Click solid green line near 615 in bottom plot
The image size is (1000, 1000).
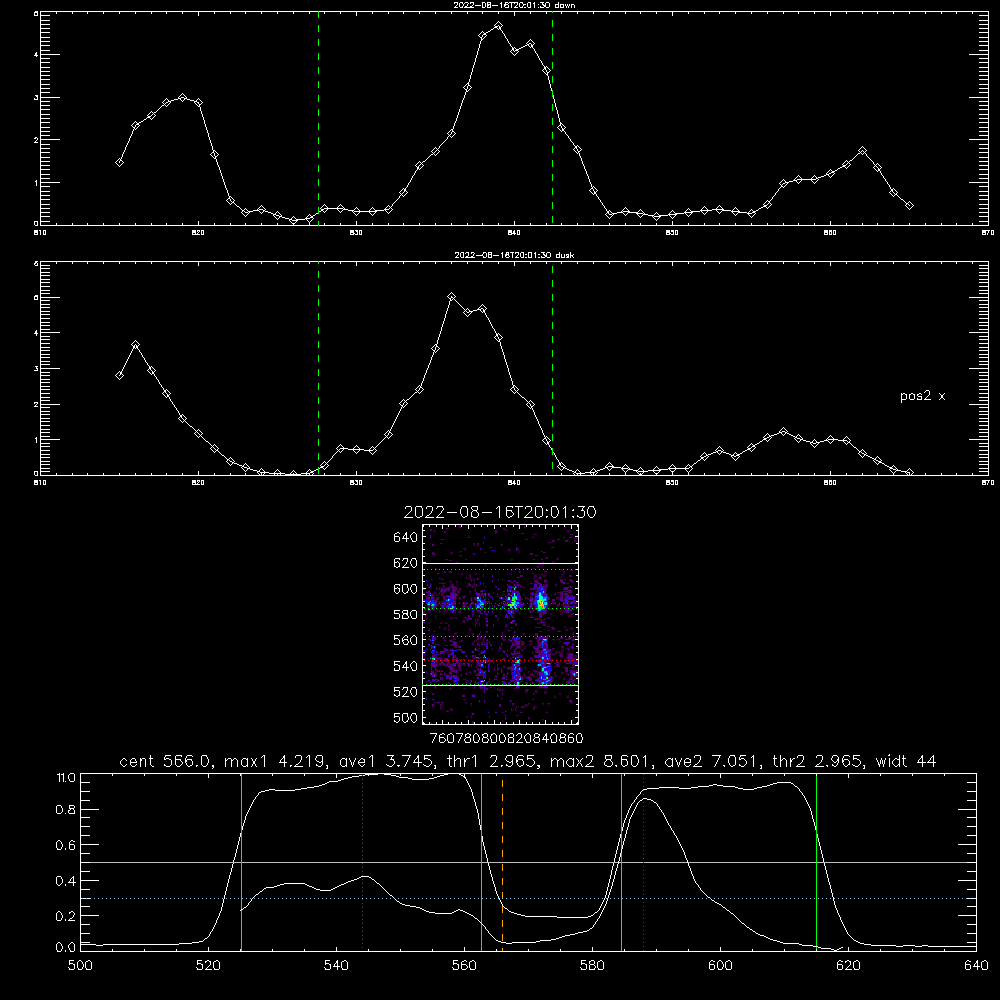tap(816, 861)
